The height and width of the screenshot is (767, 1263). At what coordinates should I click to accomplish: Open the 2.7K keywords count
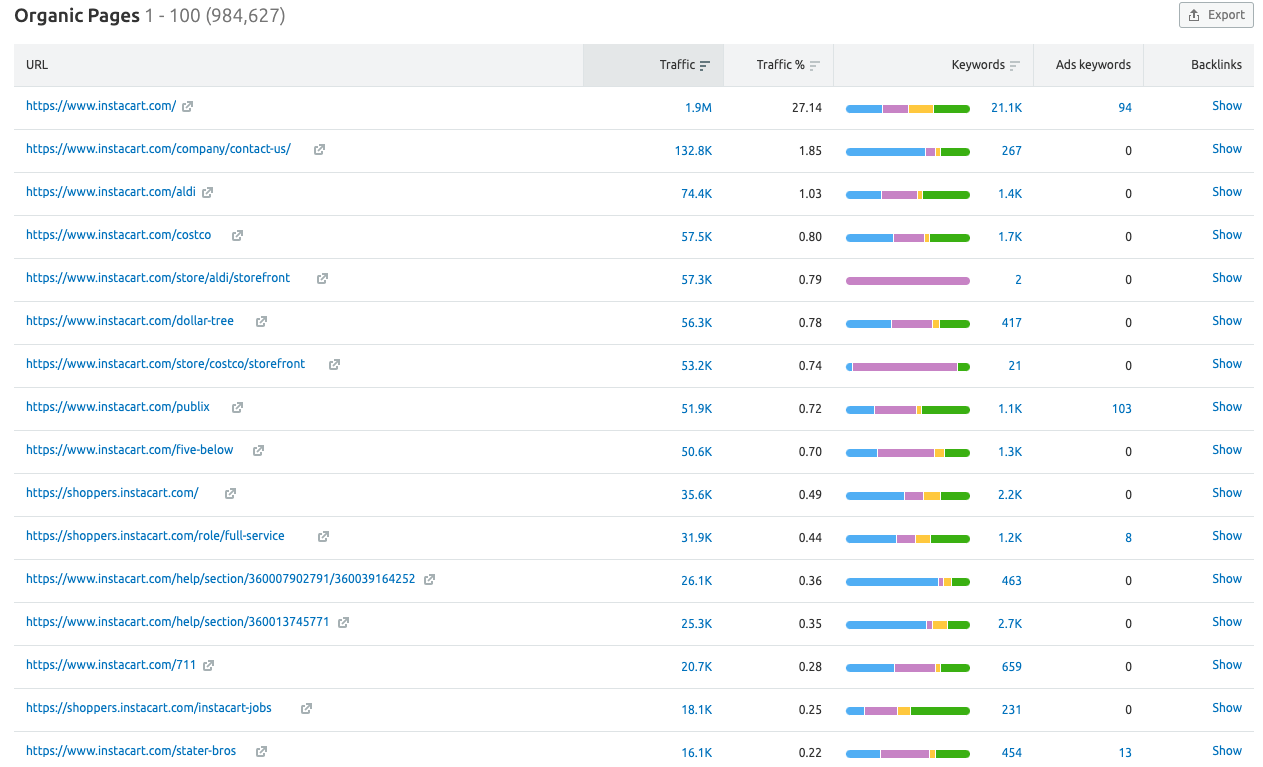click(x=1010, y=624)
